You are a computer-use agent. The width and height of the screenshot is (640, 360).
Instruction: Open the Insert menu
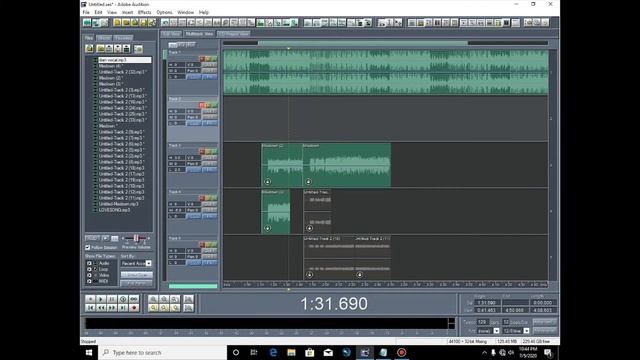(127, 12)
